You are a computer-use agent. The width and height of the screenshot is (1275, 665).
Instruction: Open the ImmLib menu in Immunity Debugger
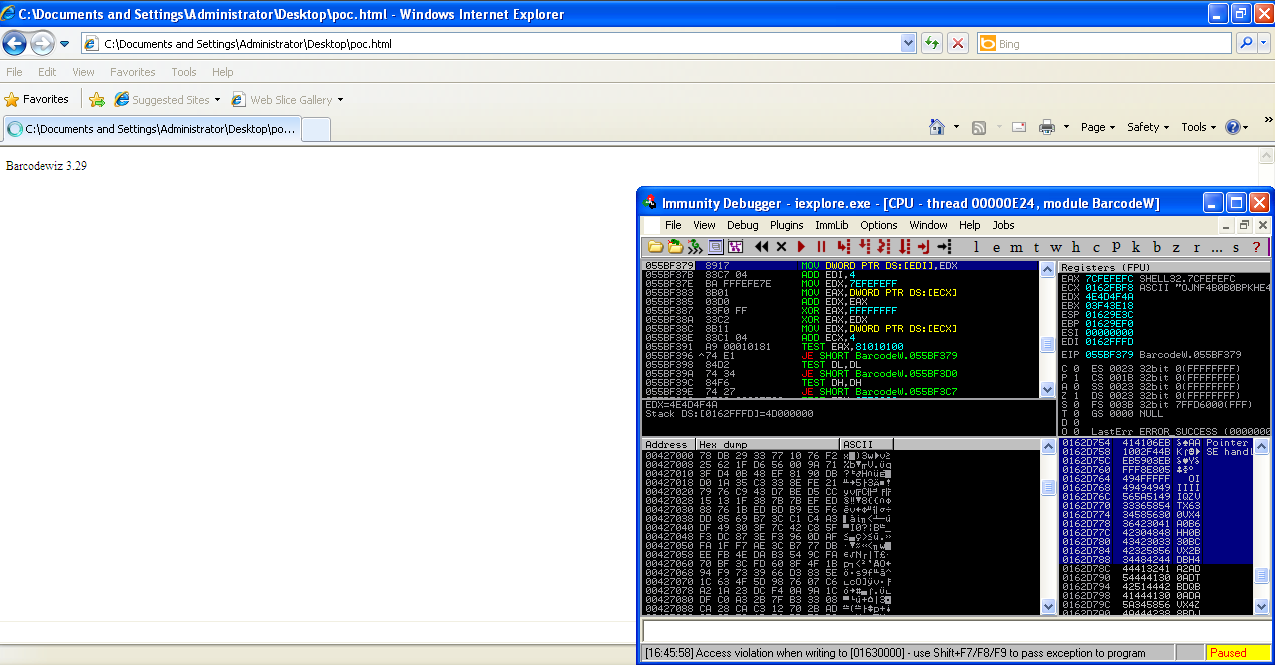(x=832, y=225)
